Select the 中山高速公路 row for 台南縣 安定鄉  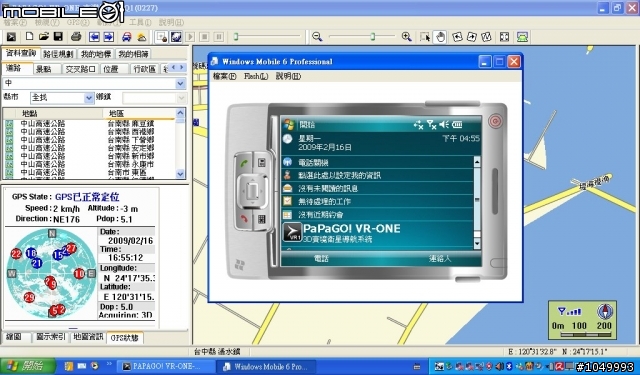pos(90,148)
